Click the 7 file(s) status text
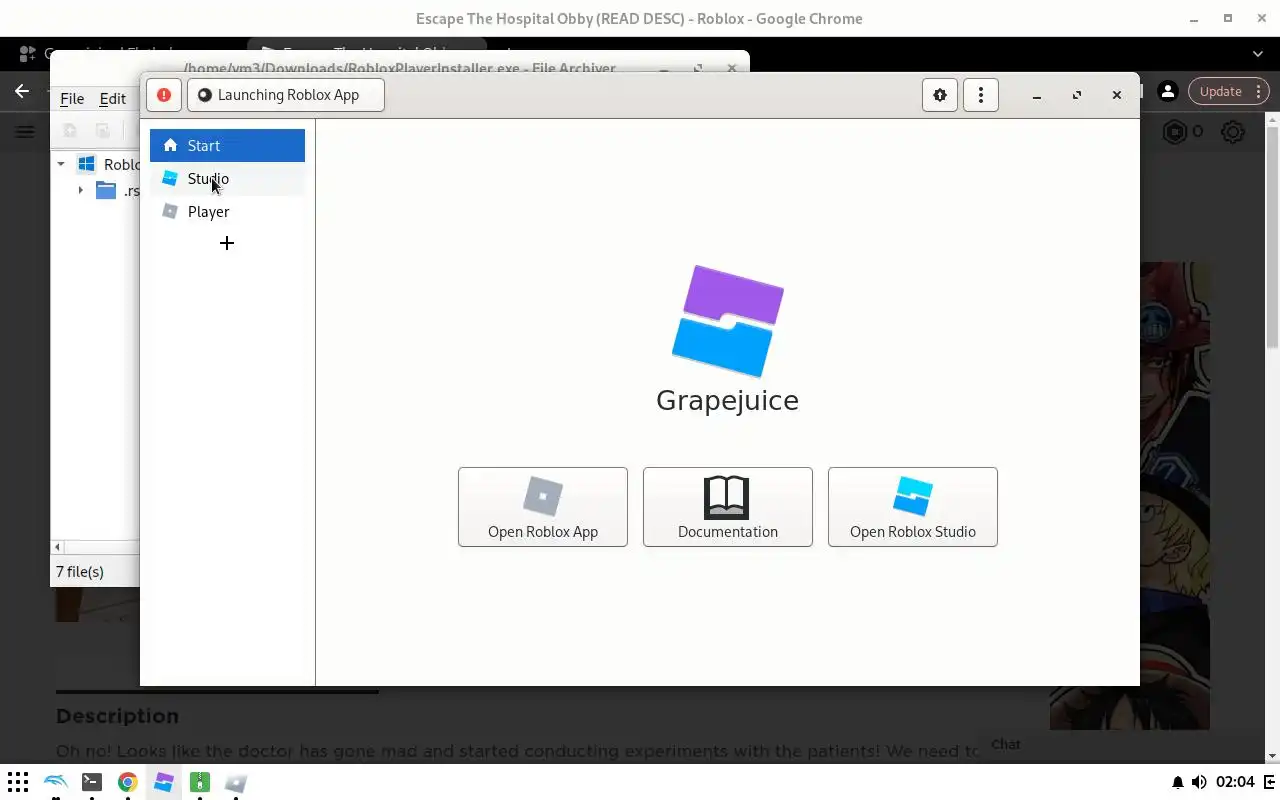The height and width of the screenshot is (800, 1280). pos(80,572)
